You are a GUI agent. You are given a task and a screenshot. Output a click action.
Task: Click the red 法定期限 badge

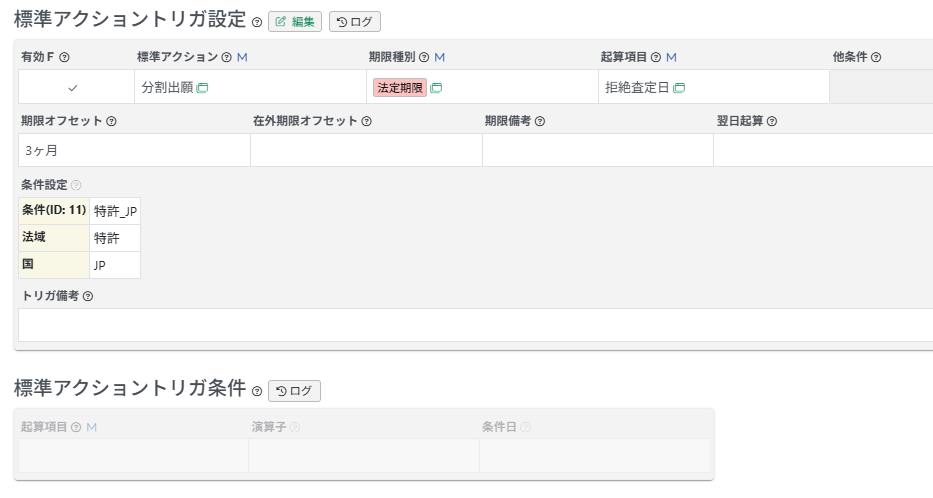coord(400,88)
